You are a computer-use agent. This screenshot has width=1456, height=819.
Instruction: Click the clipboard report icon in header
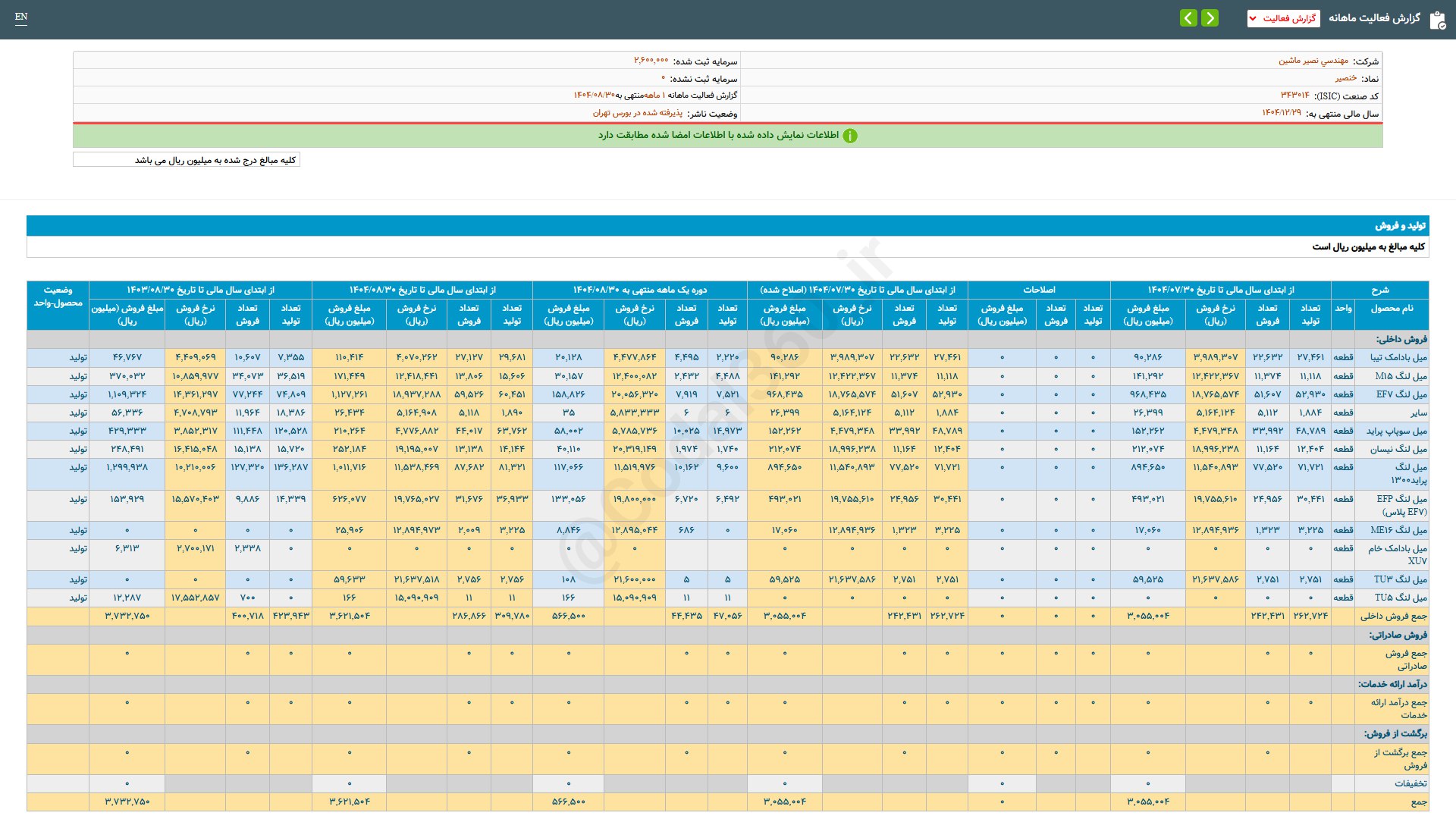(x=1437, y=19)
